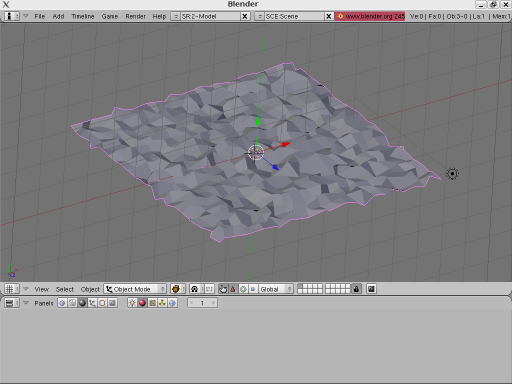Open the www.blender.org link
512x384 pixels.
tap(370, 16)
